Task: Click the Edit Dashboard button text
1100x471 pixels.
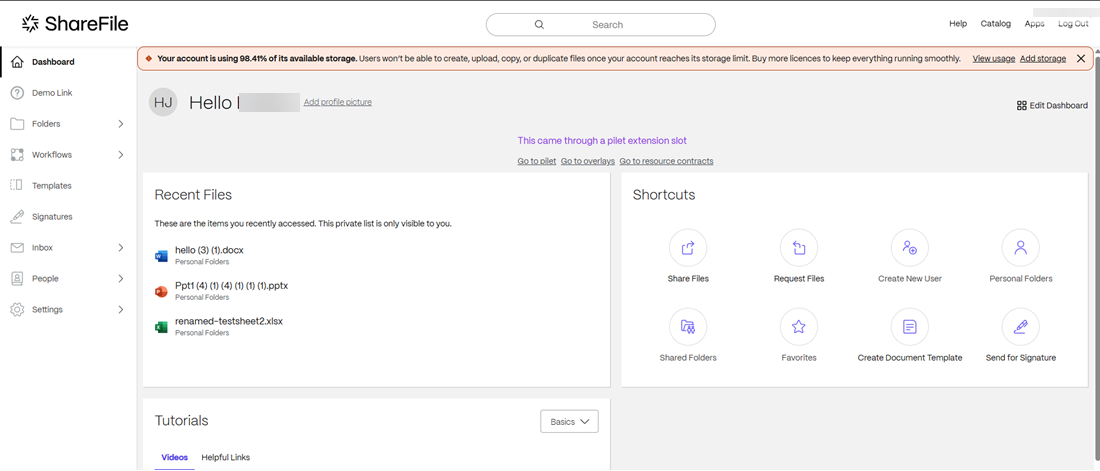Action: click(x=1059, y=106)
